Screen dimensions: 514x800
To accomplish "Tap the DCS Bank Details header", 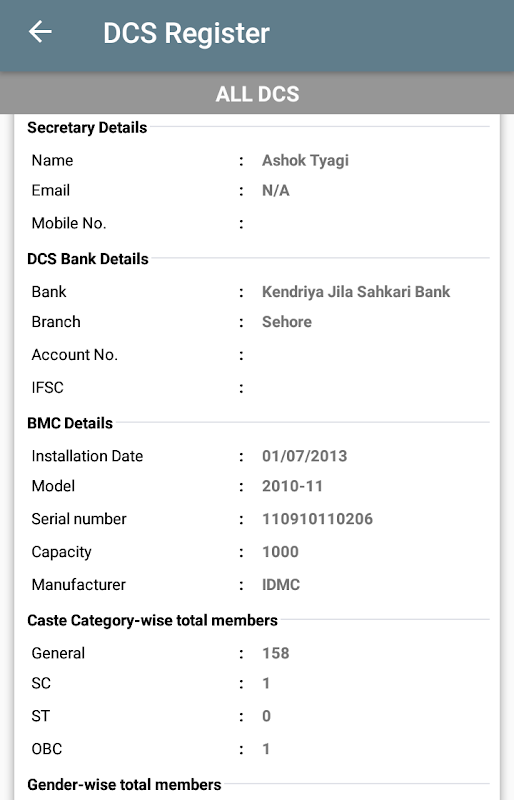I will pos(88,259).
